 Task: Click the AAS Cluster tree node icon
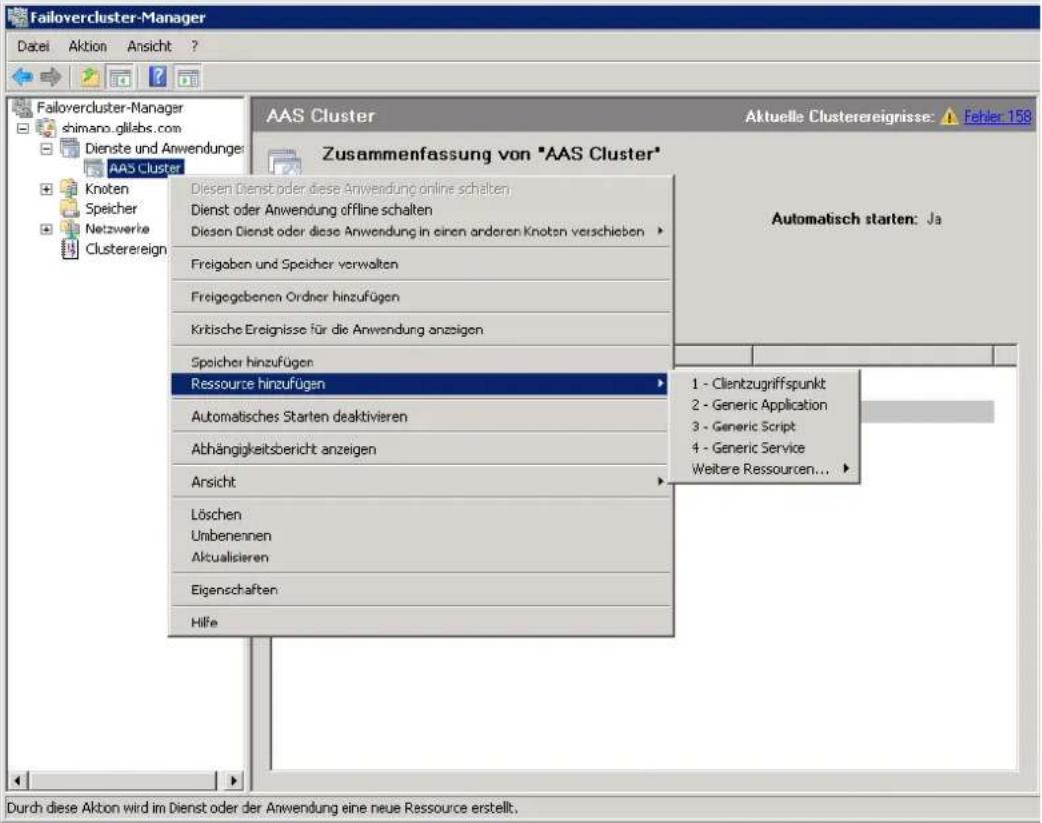coord(94,168)
